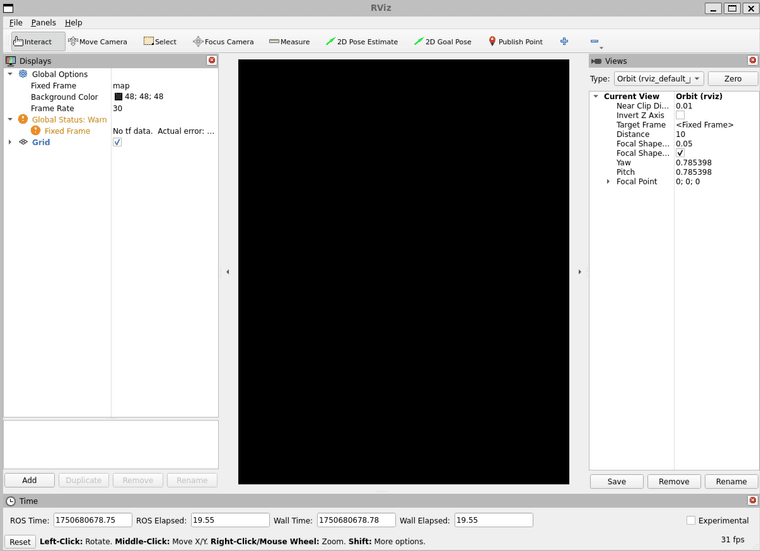Toggle the Focal Shape Fixed Size checkbox

point(680,153)
